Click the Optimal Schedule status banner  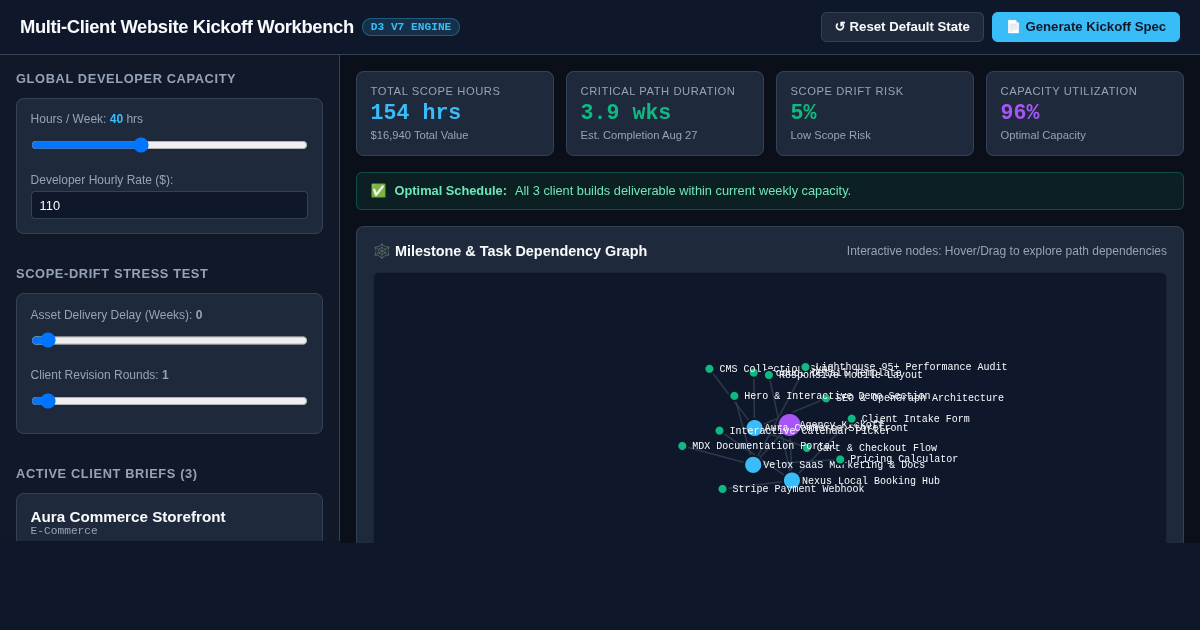coord(770,191)
